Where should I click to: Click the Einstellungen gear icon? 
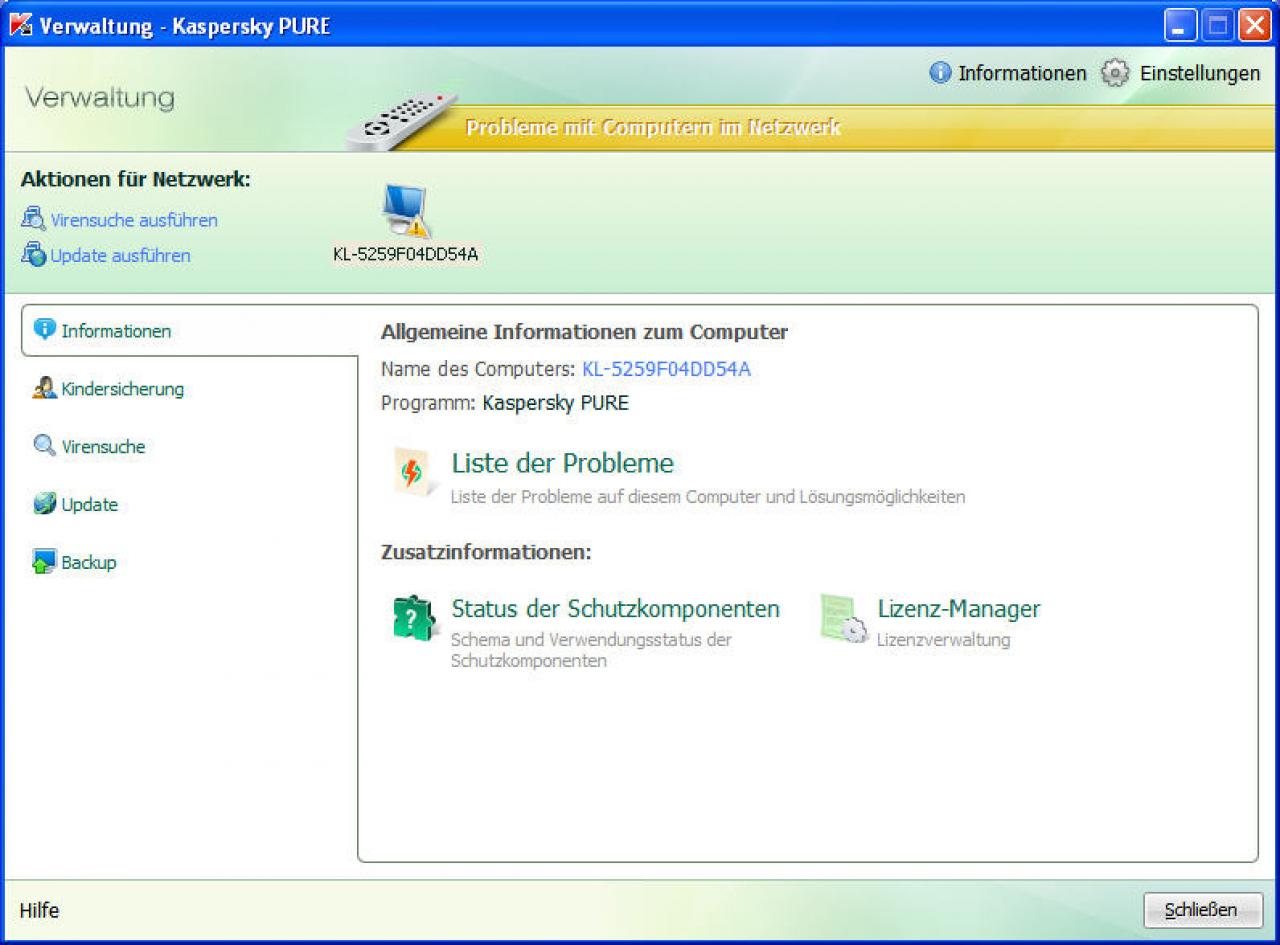[1115, 73]
